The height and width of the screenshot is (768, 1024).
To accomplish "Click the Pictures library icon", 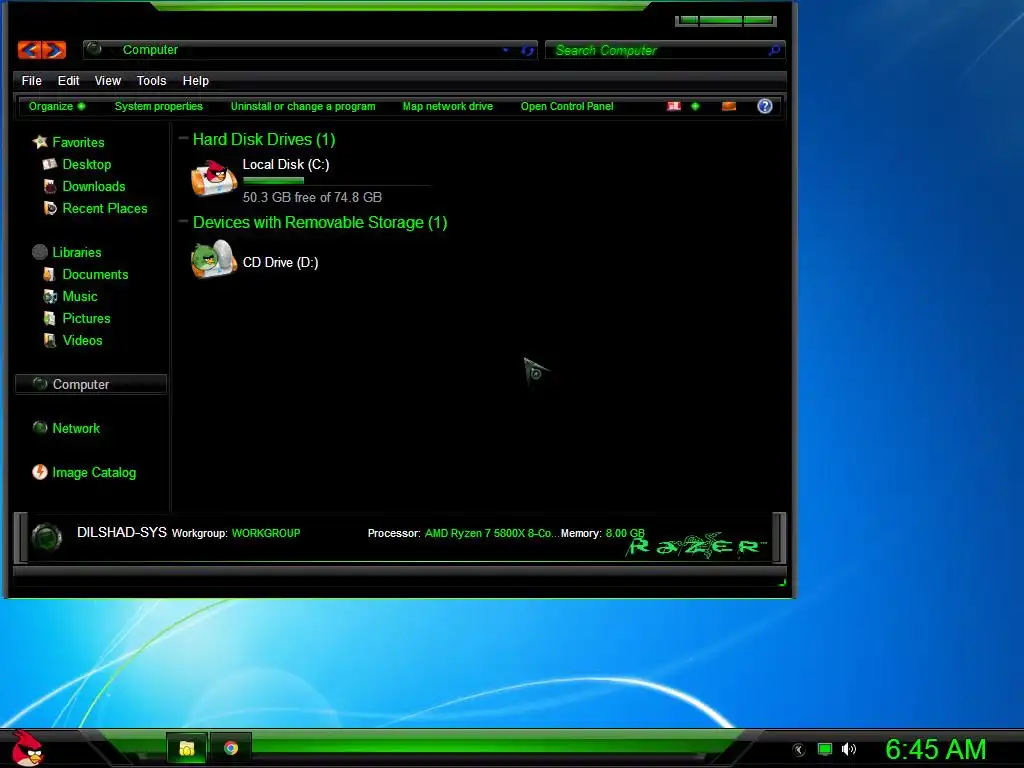I will (x=50, y=318).
